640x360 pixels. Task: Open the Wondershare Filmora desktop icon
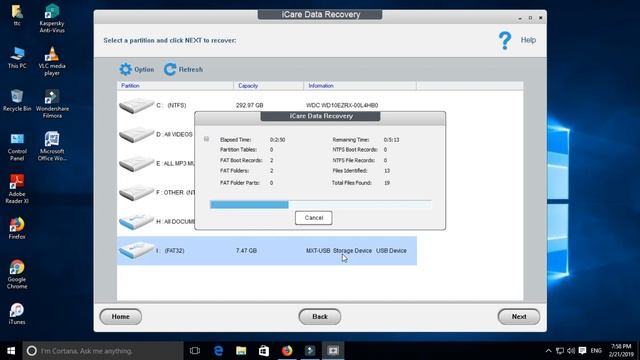pyautogui.click(x=52, y=104)
